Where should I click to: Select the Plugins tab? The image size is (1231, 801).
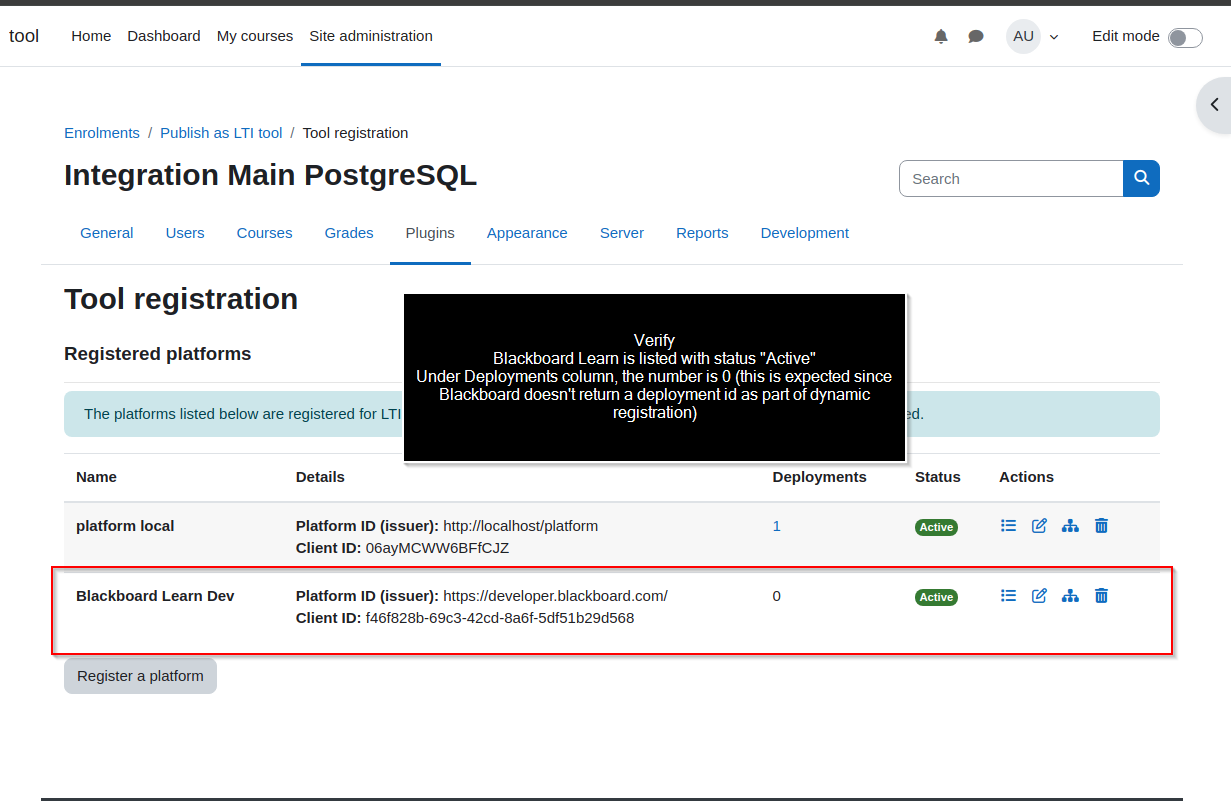(x=430, y=233)
